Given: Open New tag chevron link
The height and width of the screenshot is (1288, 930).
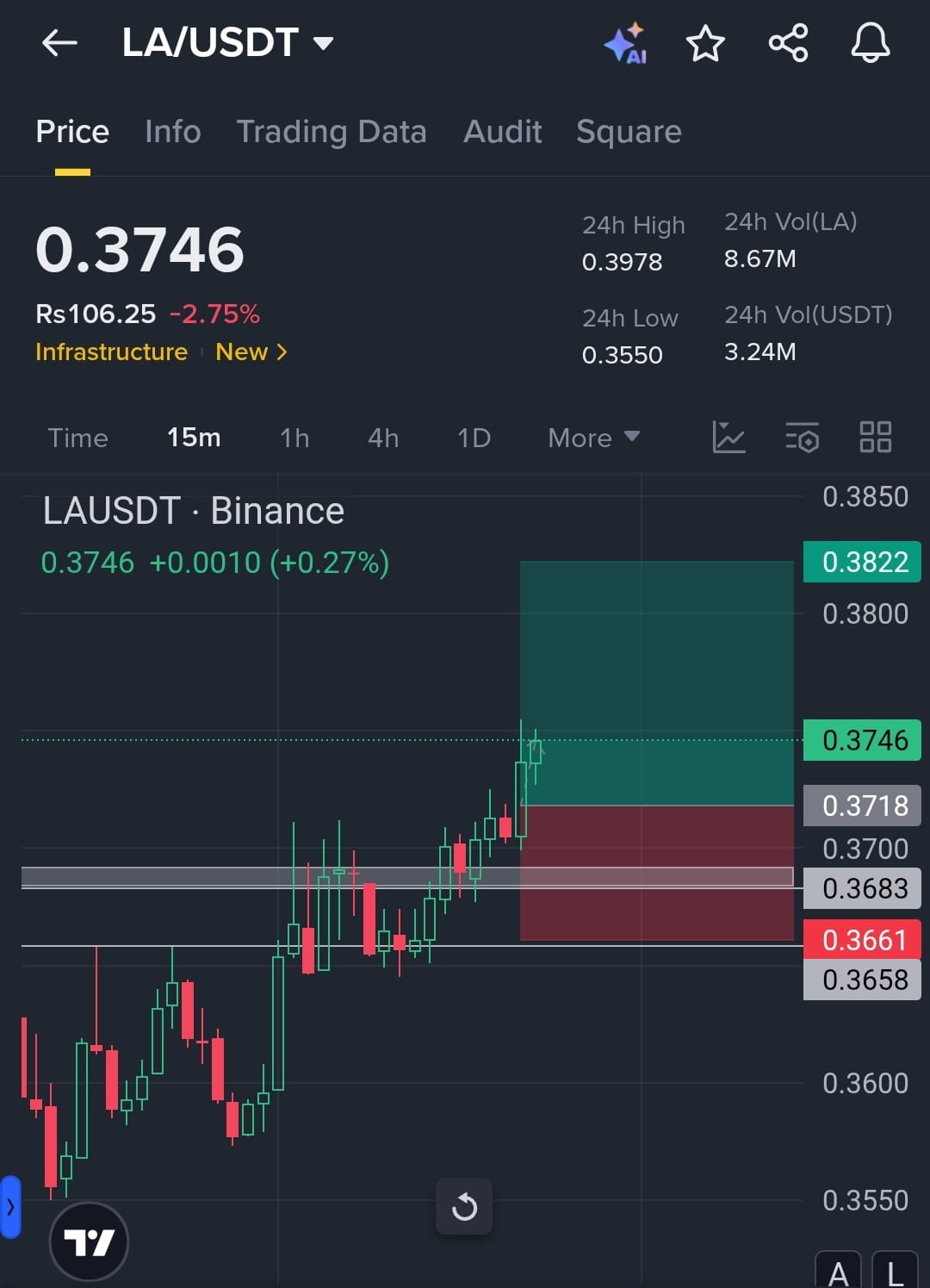Looking at the screenshot, I should [x=251, y=352].
